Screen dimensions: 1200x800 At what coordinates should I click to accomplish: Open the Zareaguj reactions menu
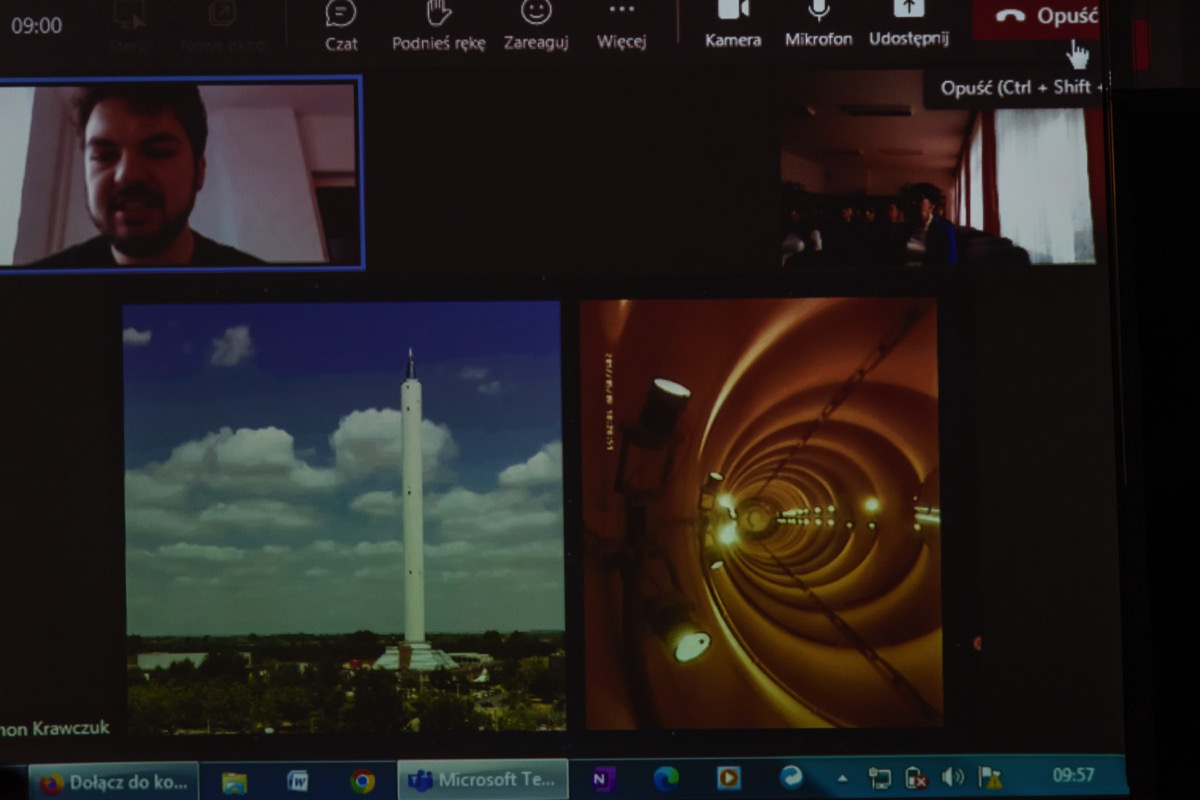(536, 24)
